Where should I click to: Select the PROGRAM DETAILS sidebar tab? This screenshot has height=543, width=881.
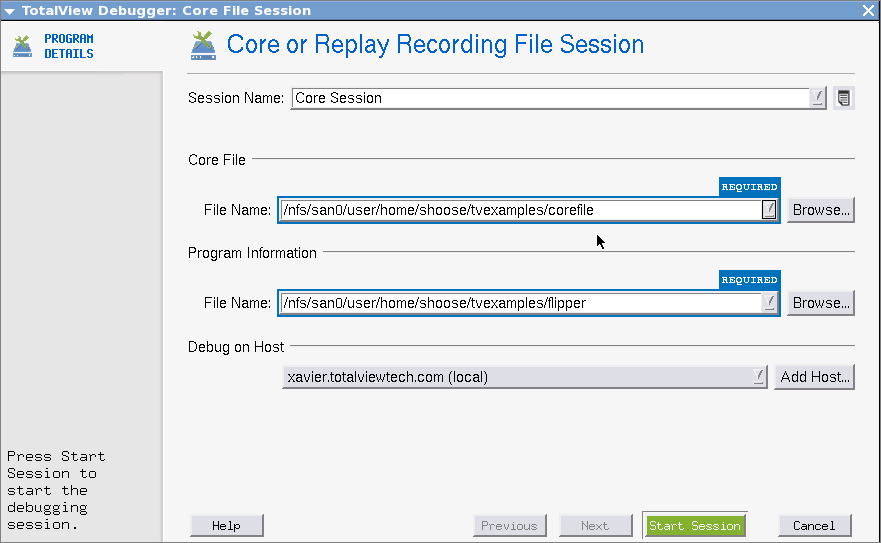(x=68, y=46)
